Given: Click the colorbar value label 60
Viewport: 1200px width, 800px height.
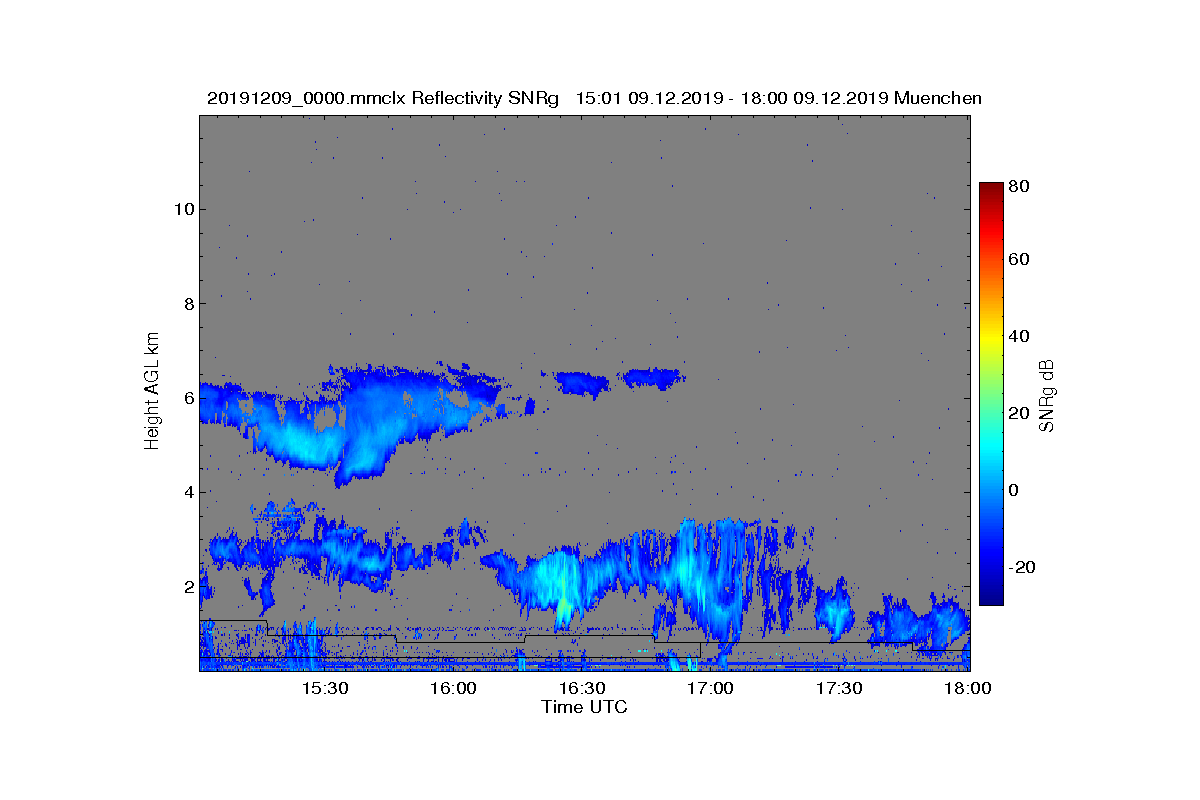Looking at the screenshot, I should click(x=1020, y=260).
